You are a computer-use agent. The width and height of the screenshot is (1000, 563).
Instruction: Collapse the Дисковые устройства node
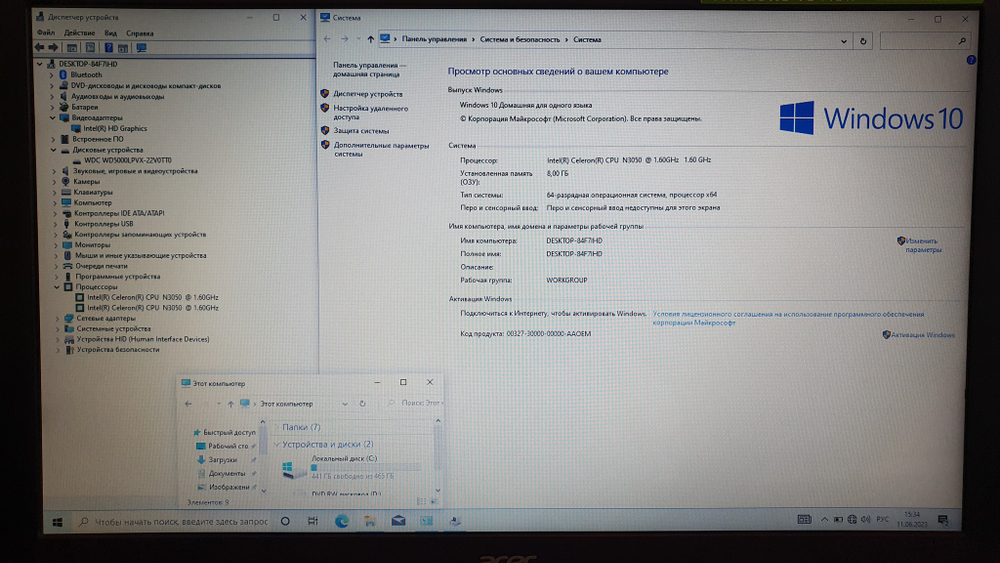pyautogui.click(x=54, y=150)
